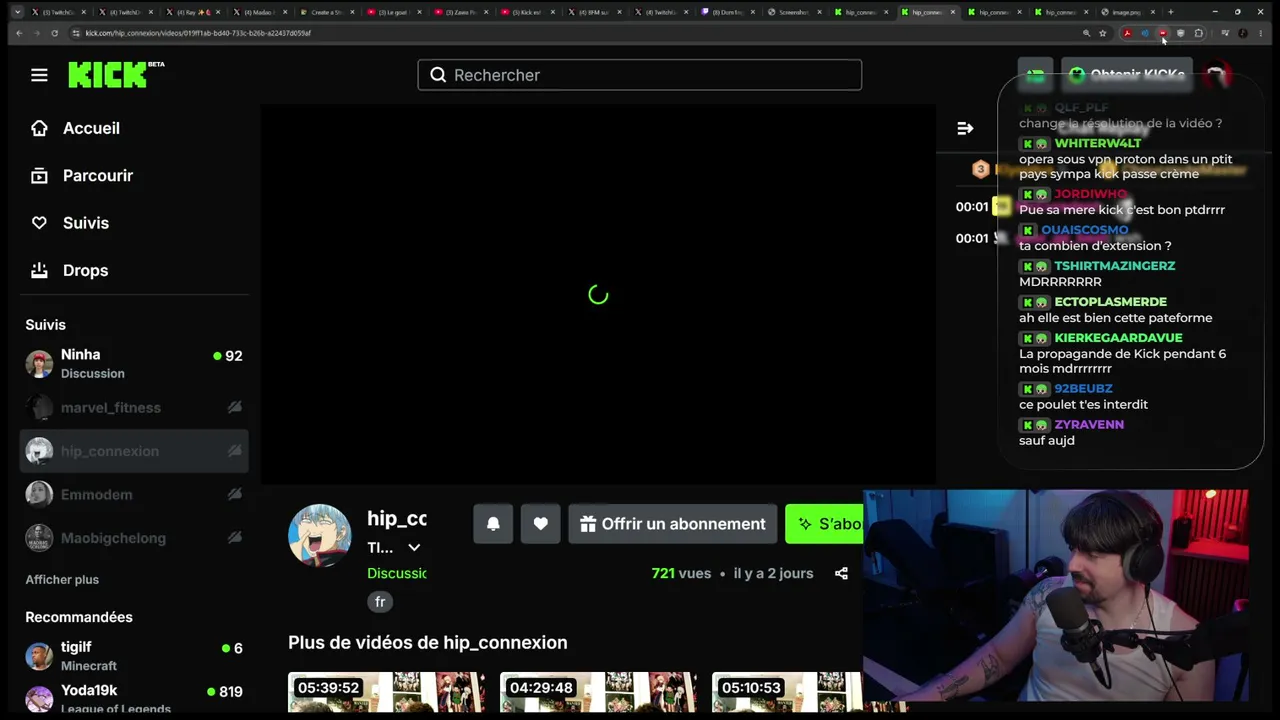
Task: Go to Accueil via the home icon
Action: [39, 128]
